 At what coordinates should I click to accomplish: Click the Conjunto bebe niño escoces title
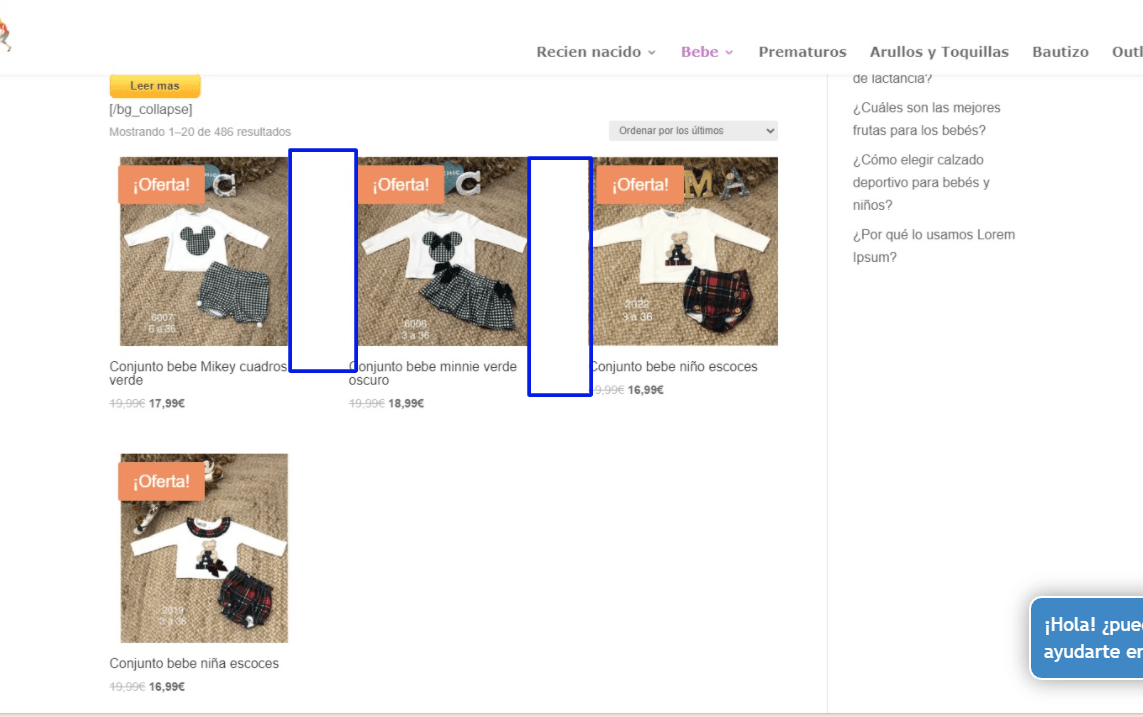(674, 367)
